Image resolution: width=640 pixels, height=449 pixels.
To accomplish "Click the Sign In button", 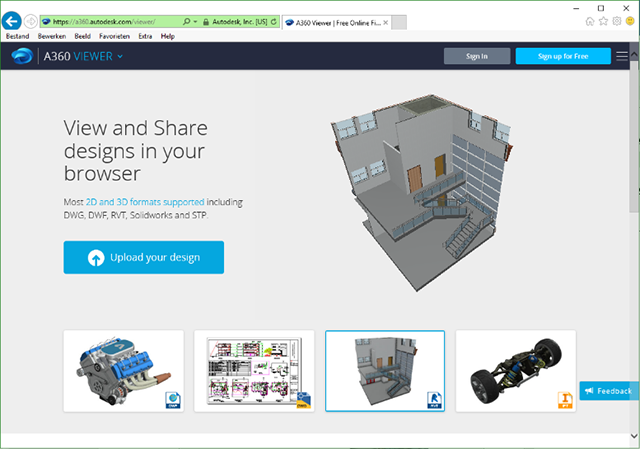I will pyautogui.click(x=477, y=56).
